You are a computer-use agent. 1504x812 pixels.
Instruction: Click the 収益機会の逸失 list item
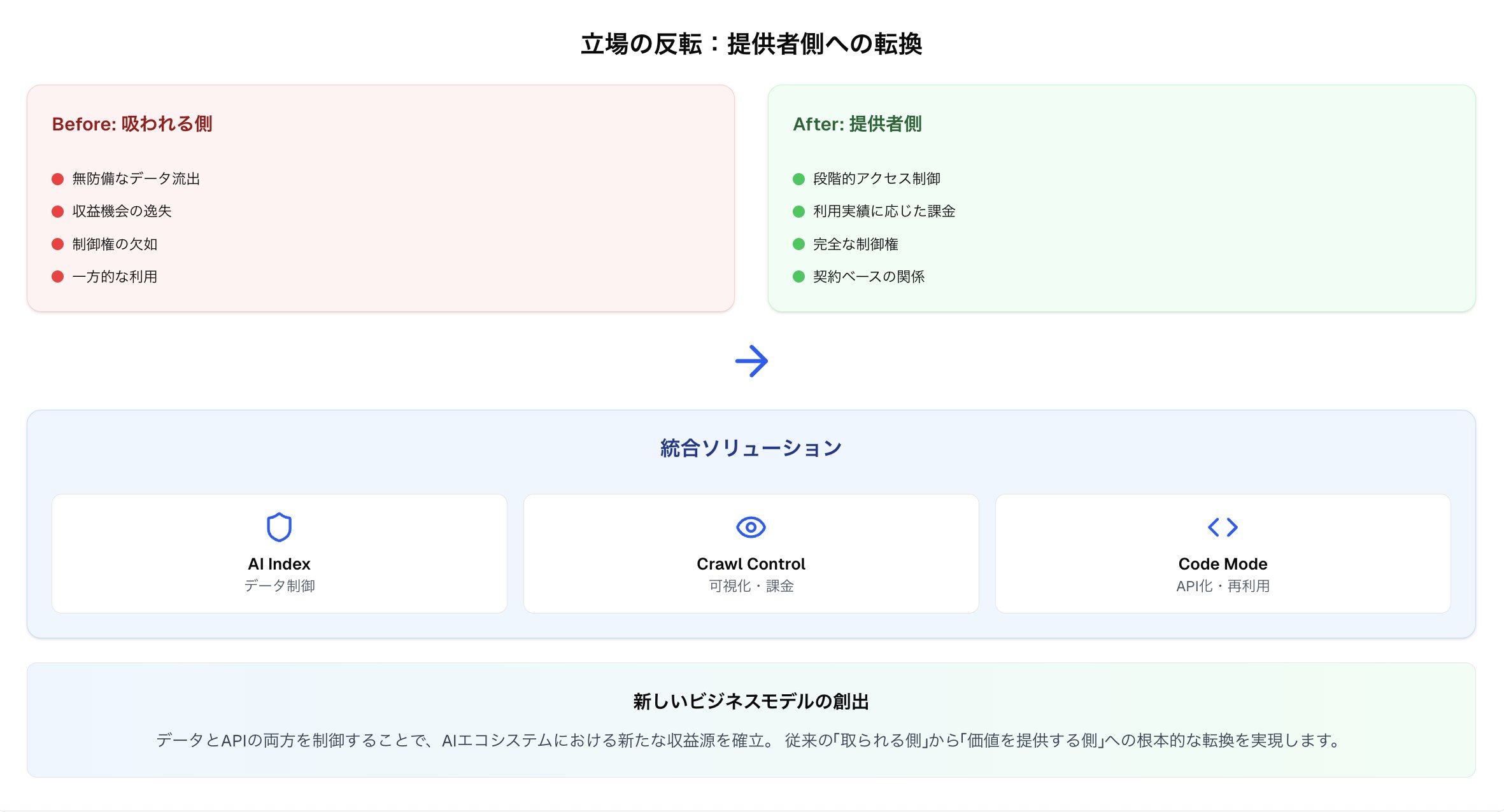(x=122, y=211)
